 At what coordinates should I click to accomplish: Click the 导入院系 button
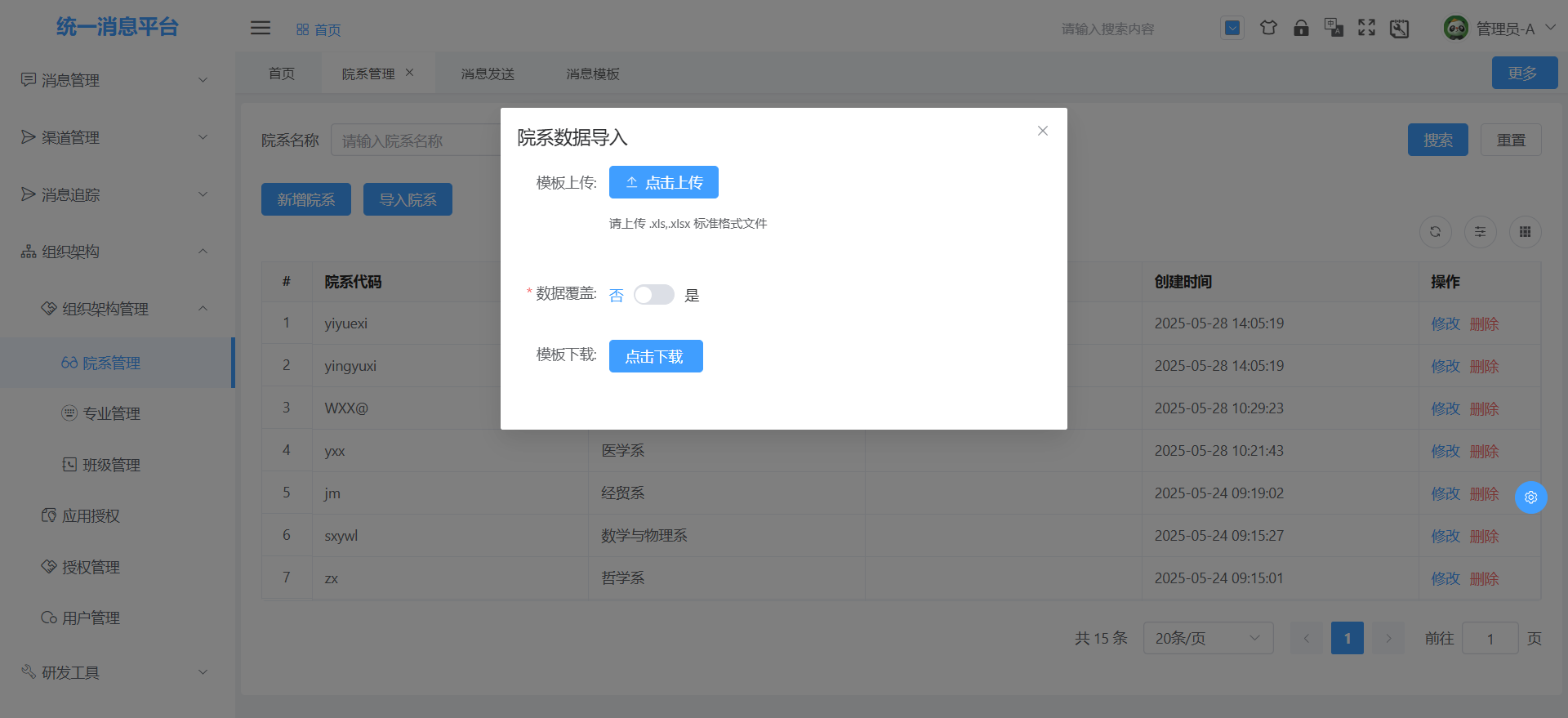click(x=408, y=199)
